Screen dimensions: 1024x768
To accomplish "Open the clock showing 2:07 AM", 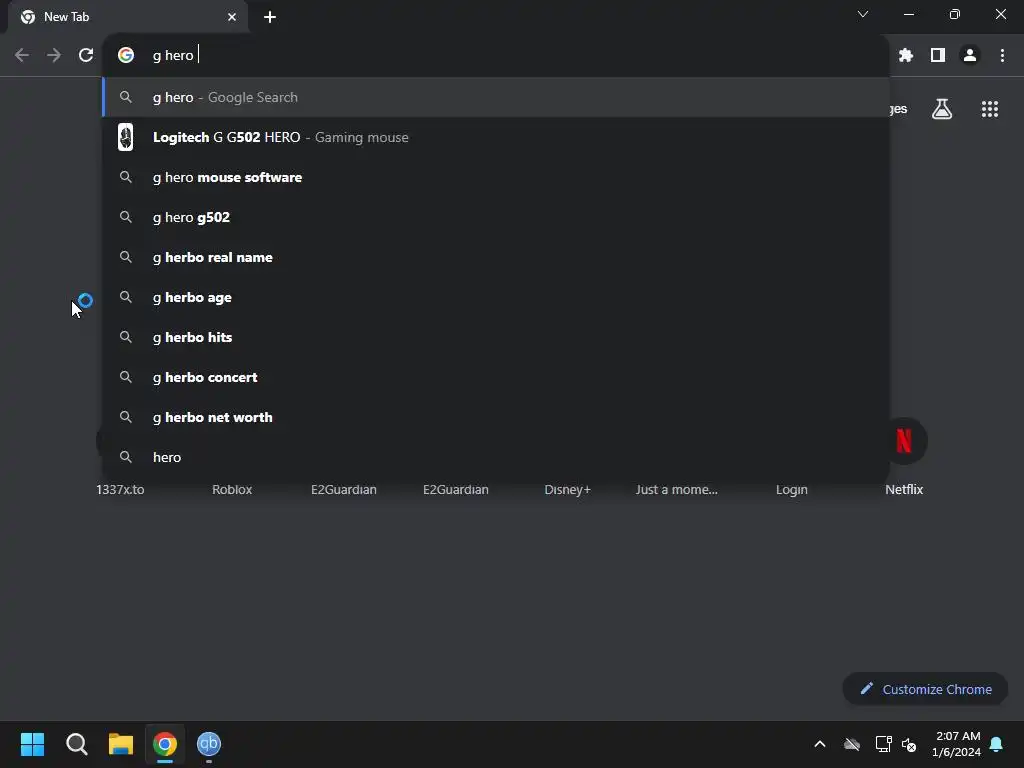I will point(956,744).
